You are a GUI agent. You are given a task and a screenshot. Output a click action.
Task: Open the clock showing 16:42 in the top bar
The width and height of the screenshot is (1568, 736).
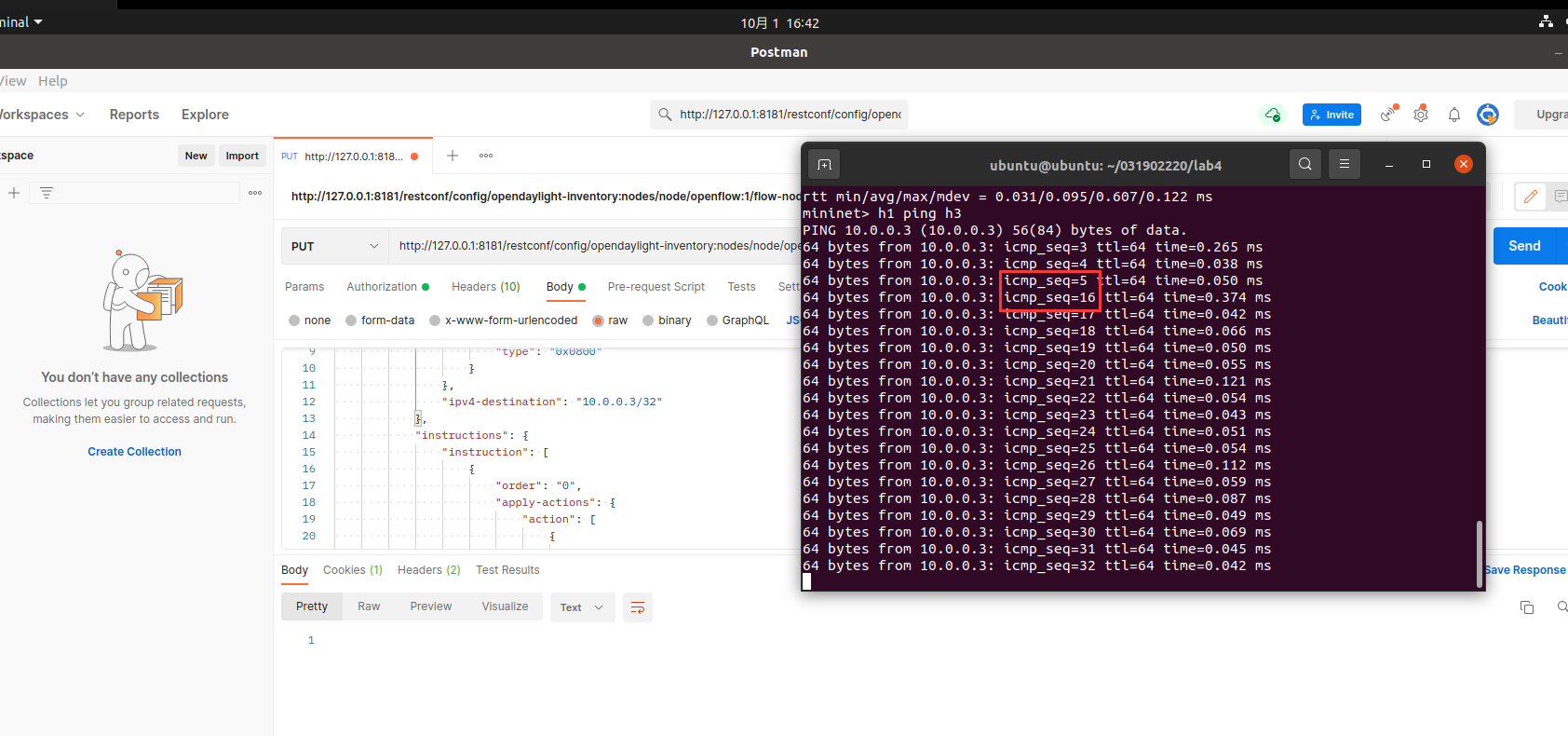point(780,22)
